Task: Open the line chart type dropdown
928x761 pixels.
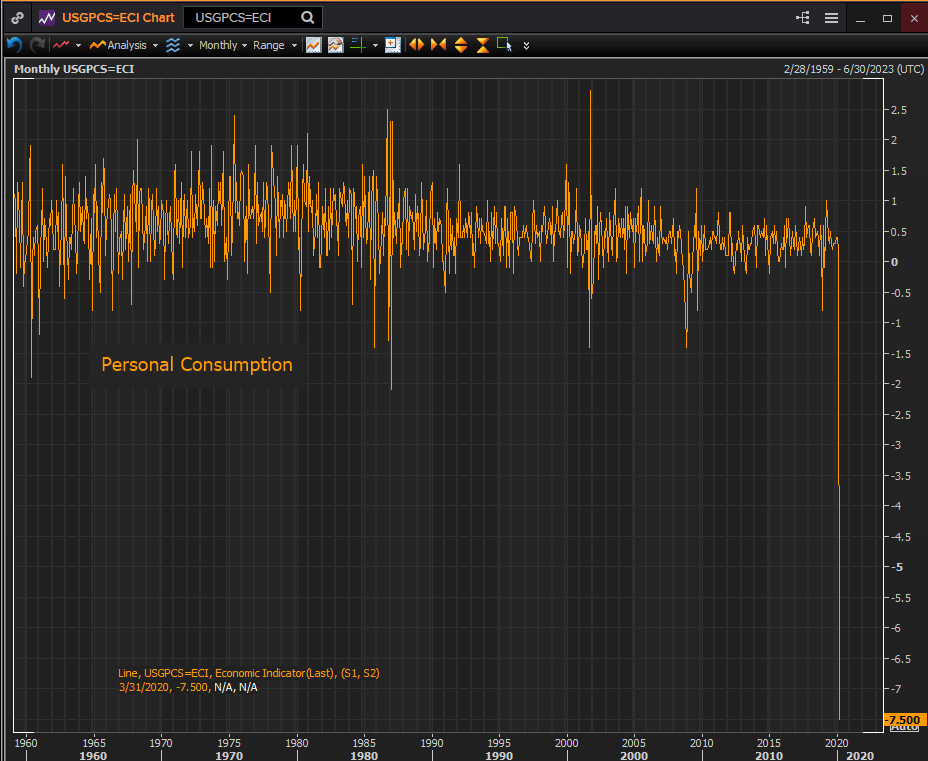Action: click(x=67, y=45)
